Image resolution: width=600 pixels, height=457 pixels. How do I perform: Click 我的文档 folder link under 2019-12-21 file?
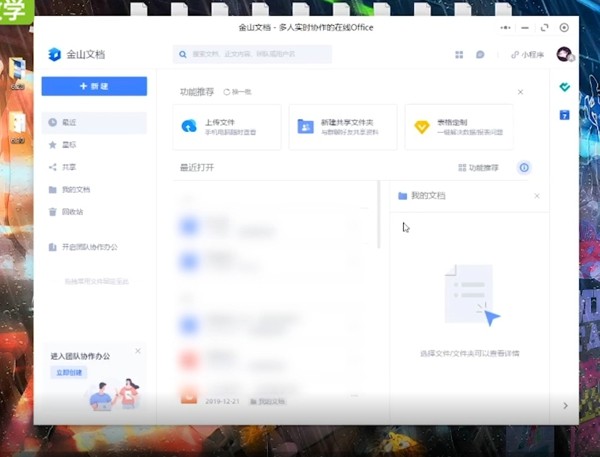pyautogui.click(x=267, y=402)
